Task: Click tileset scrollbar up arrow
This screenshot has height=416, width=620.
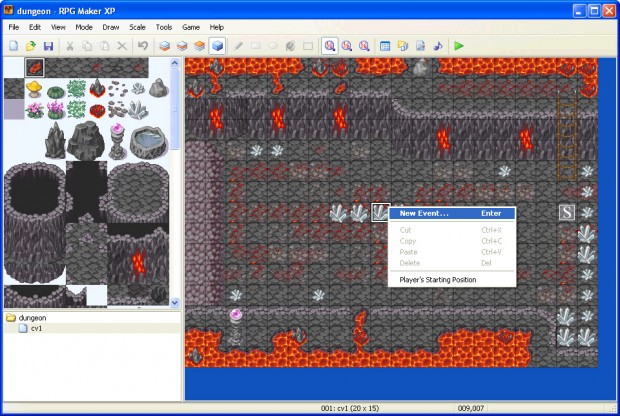Action: [175, 62]
